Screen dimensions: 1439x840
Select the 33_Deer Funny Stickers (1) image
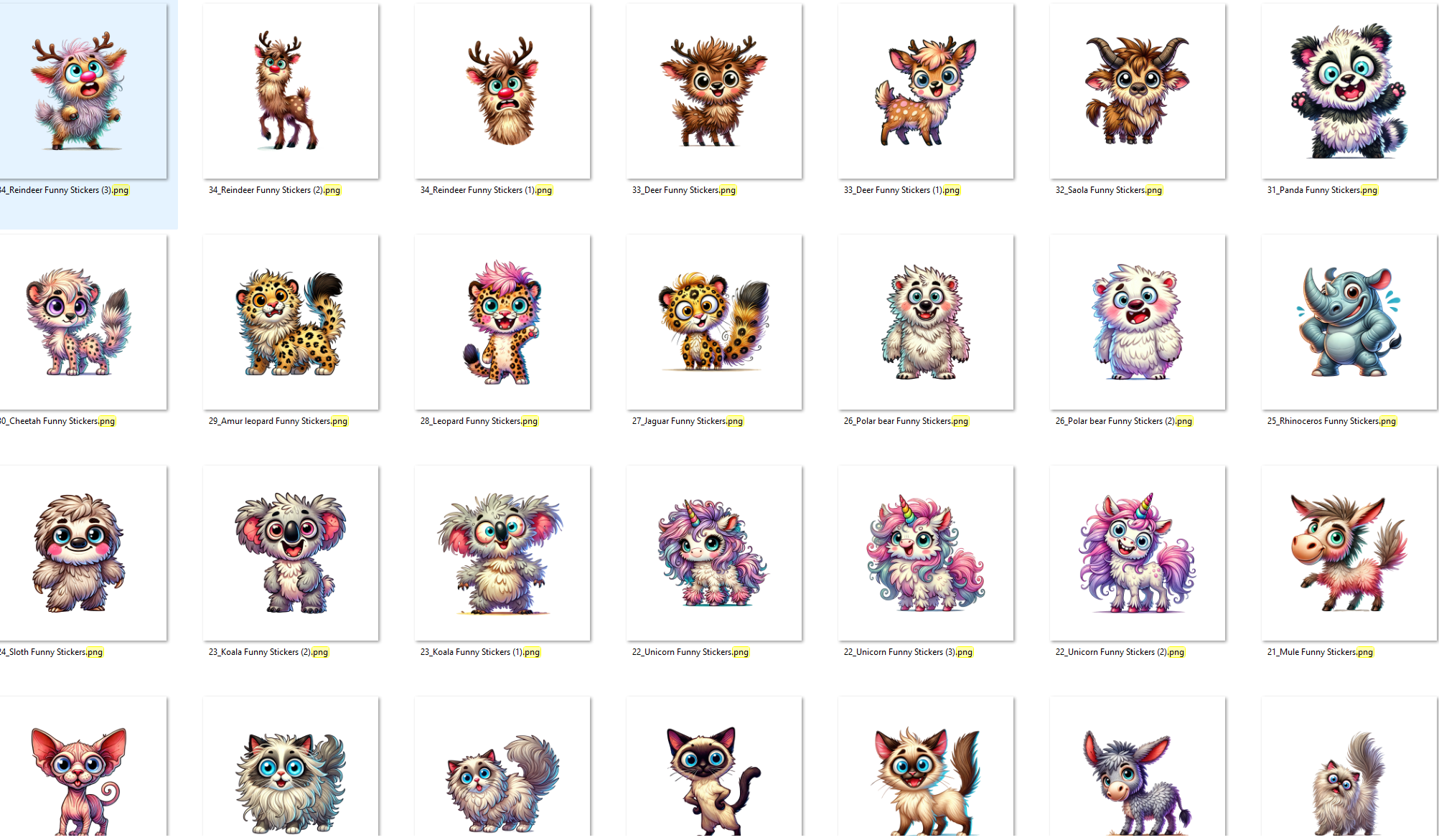926,91
